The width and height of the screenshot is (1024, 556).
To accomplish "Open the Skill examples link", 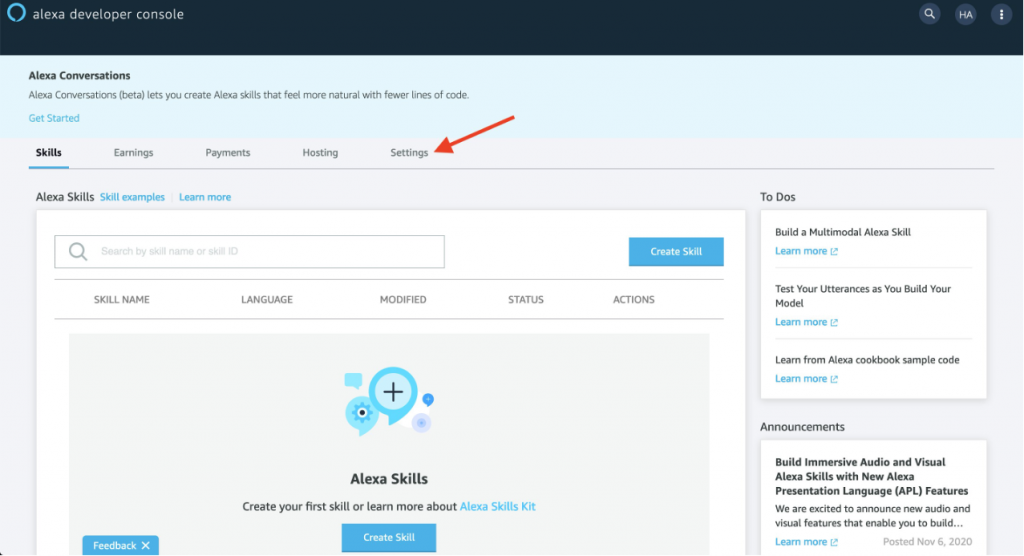I will (132, 197).
